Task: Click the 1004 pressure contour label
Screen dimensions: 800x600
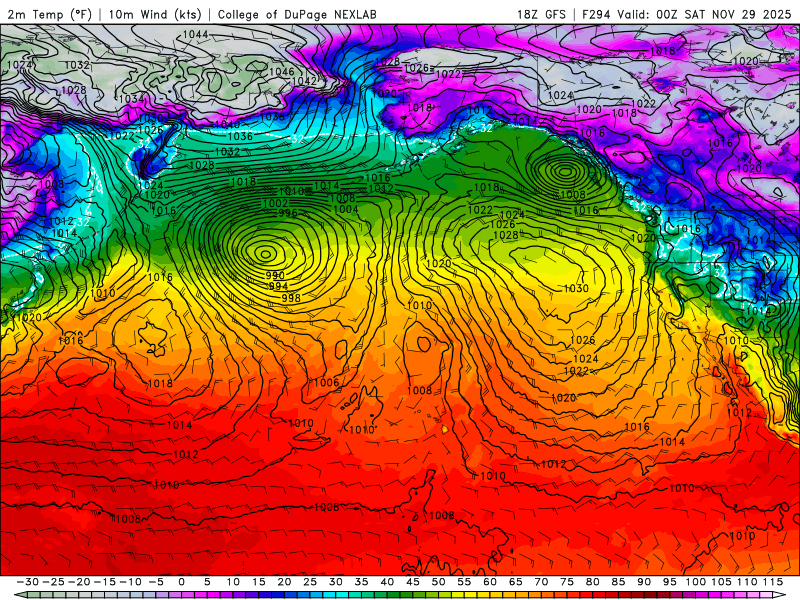Action: (345, 209)
